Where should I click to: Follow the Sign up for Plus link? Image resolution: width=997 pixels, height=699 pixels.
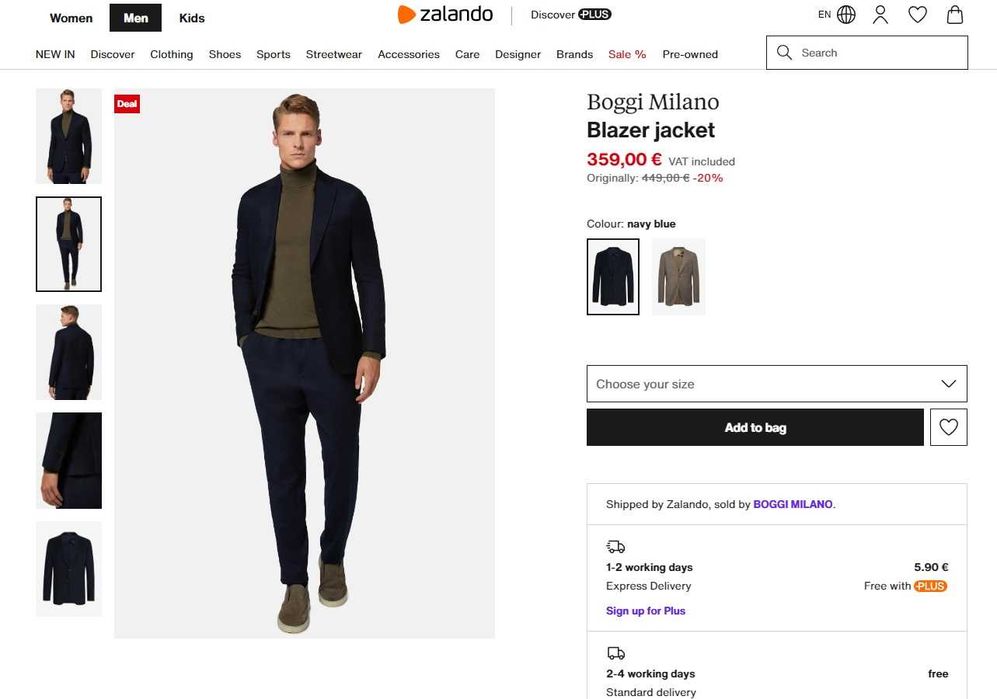coord(645,611)
